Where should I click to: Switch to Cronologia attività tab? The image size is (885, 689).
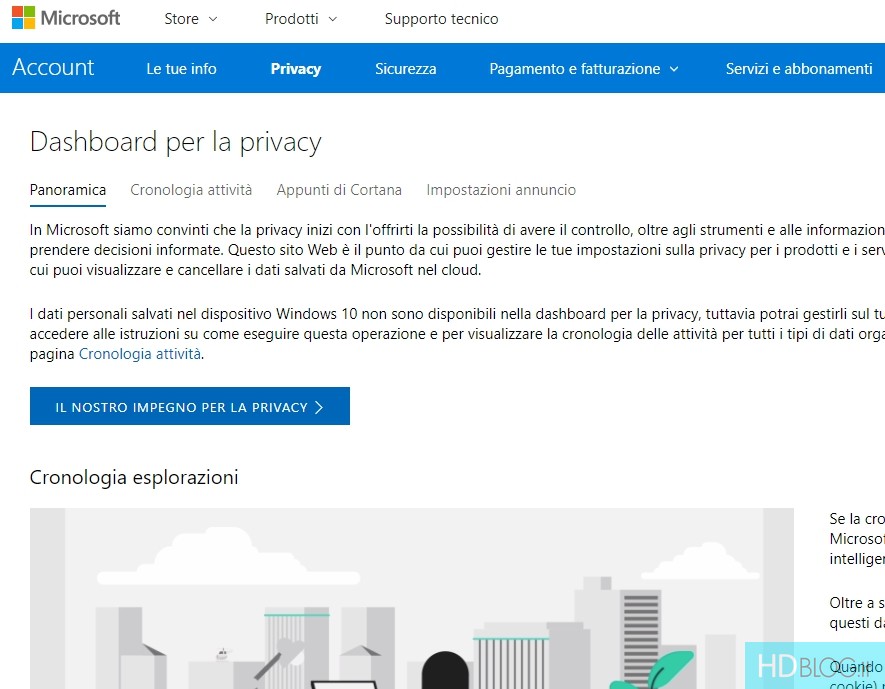click(x=191, y=190)
